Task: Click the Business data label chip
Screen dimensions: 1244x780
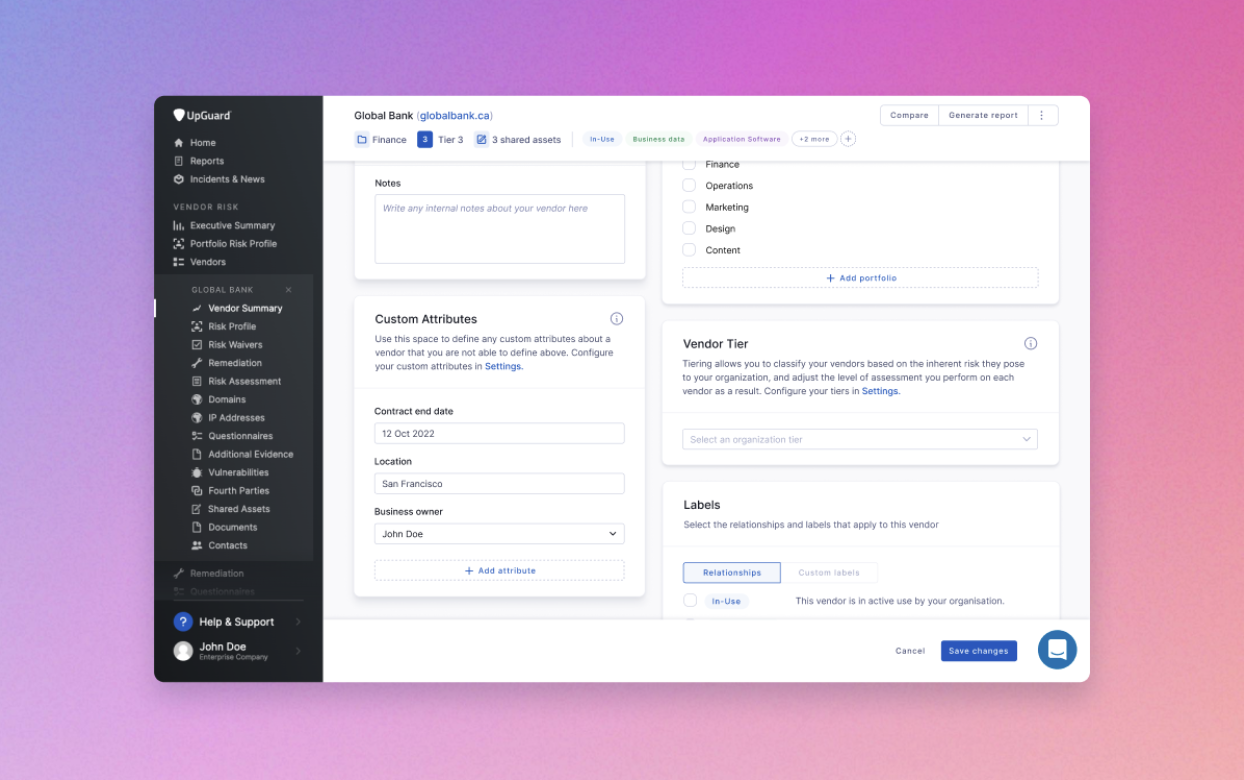Action: click(659, 139)
